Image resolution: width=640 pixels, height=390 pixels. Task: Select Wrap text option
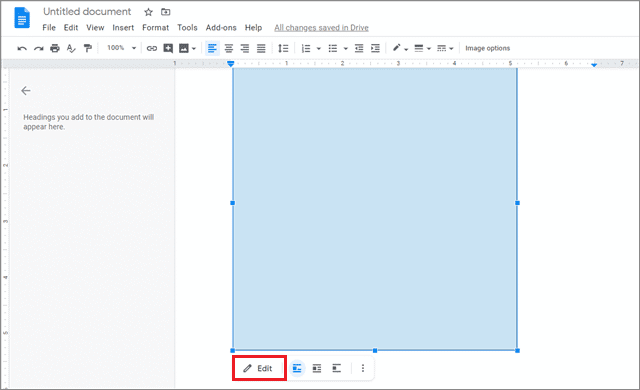coord(317,368)
